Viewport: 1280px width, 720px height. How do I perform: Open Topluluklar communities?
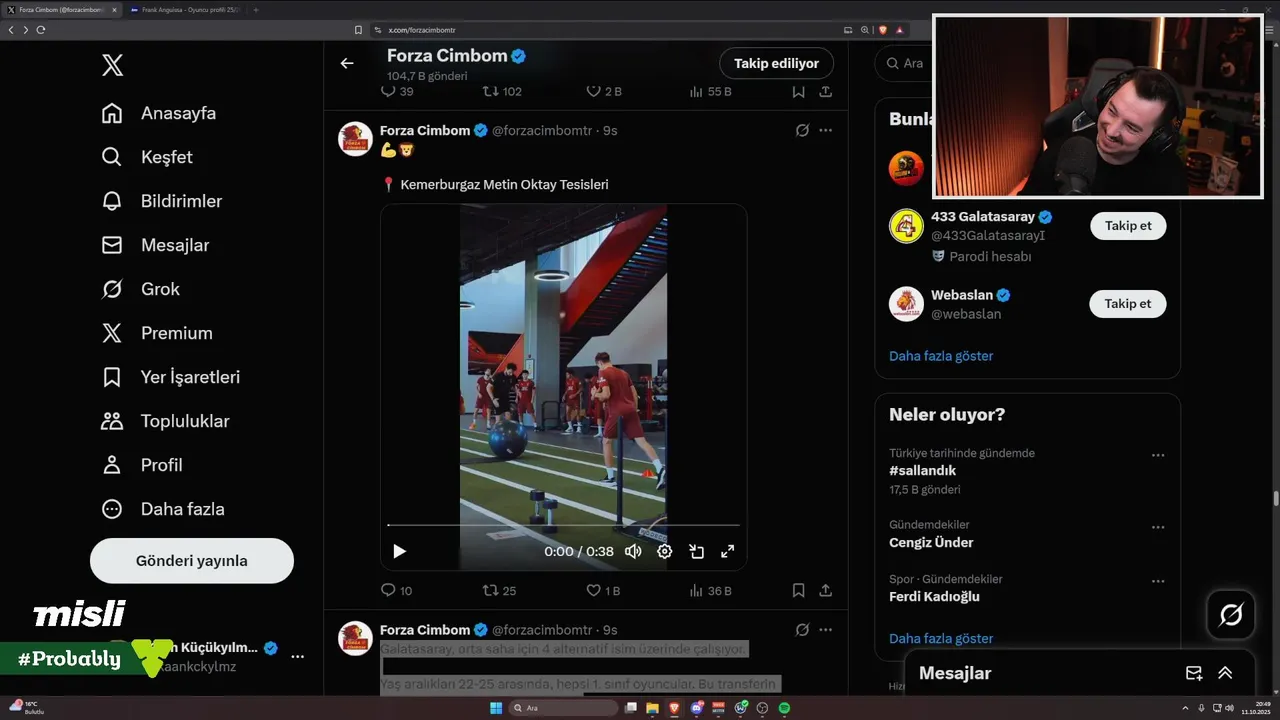point(165,421)
